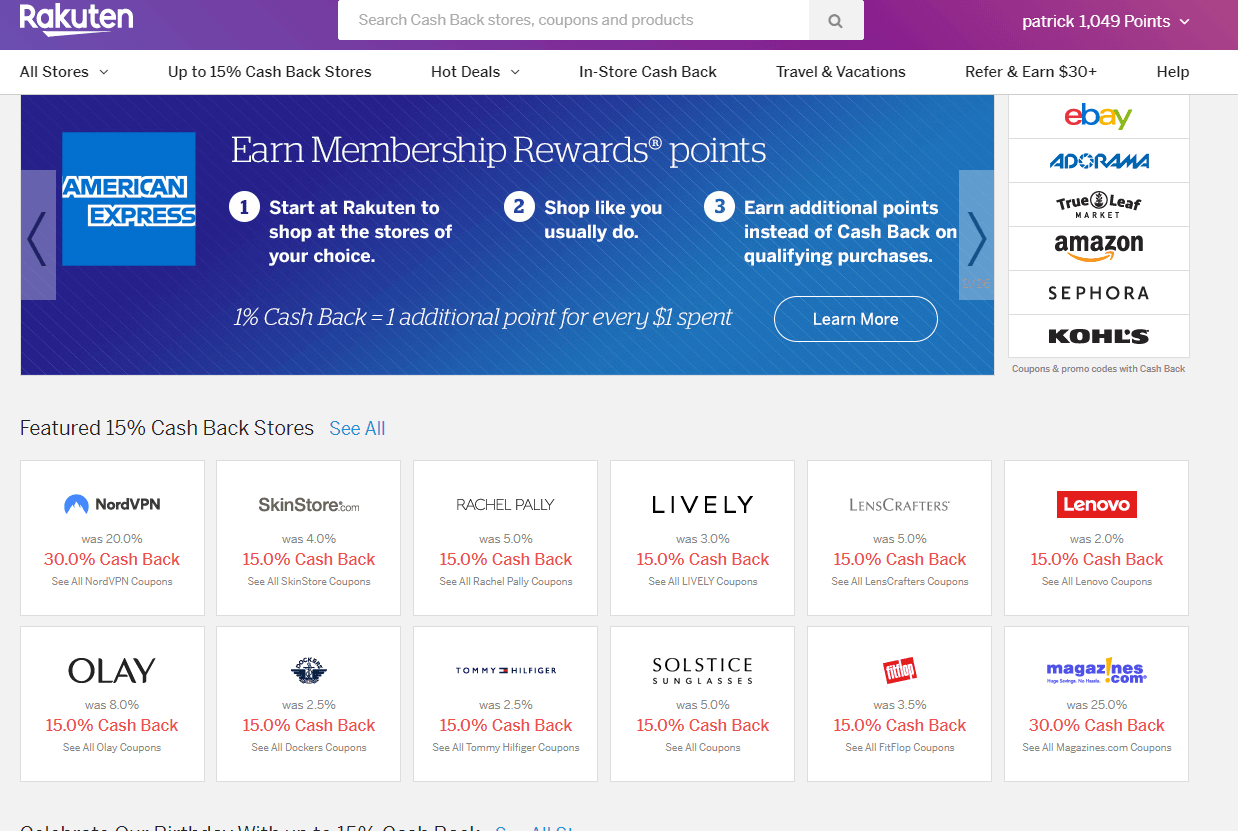1238x831 pixels.
Task: Open the patrick account points dropdown
Action: (x=1106, y=21)
